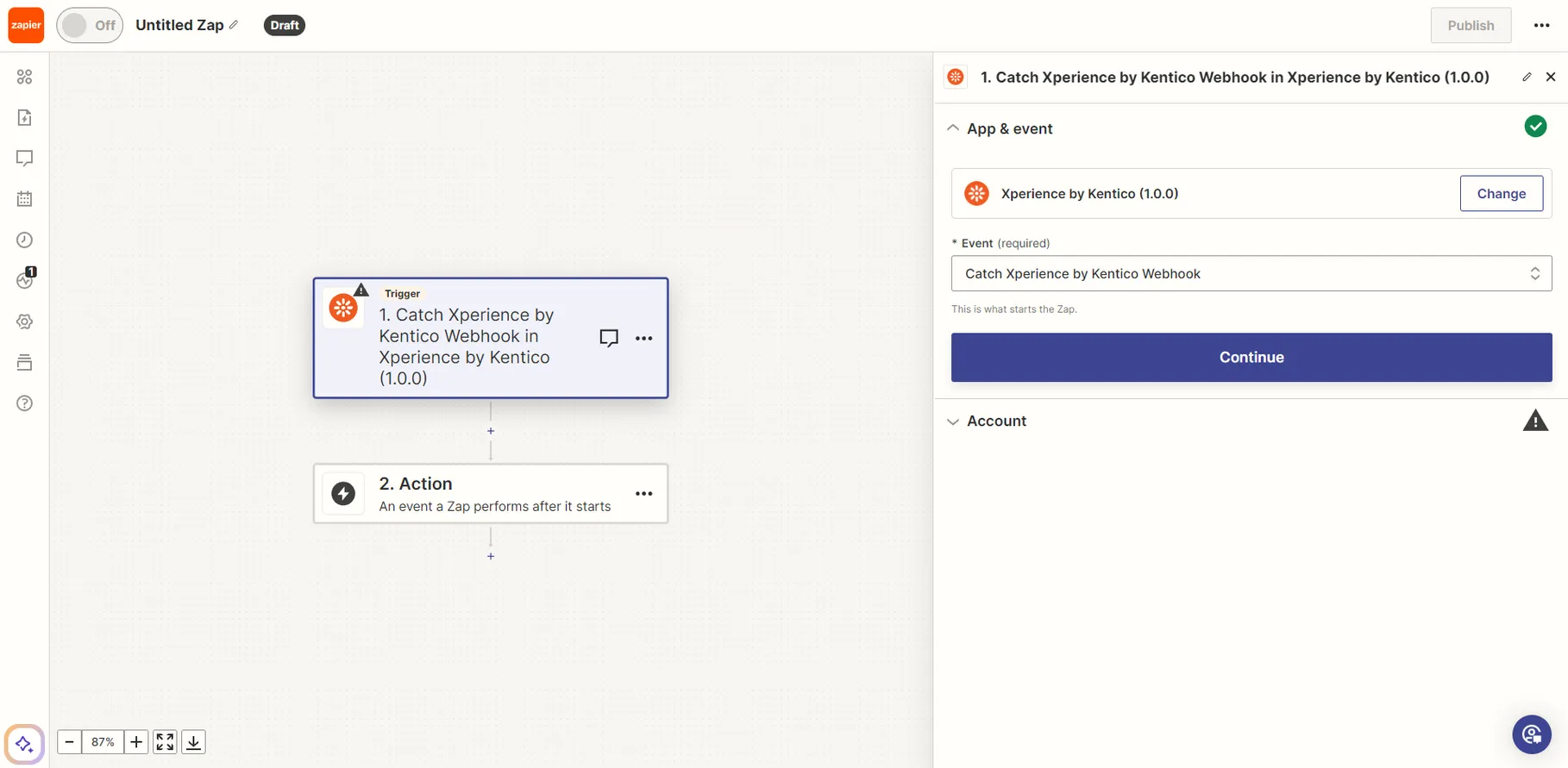Click the 'This is what starts the Zap.' hint

point(1014,309)
